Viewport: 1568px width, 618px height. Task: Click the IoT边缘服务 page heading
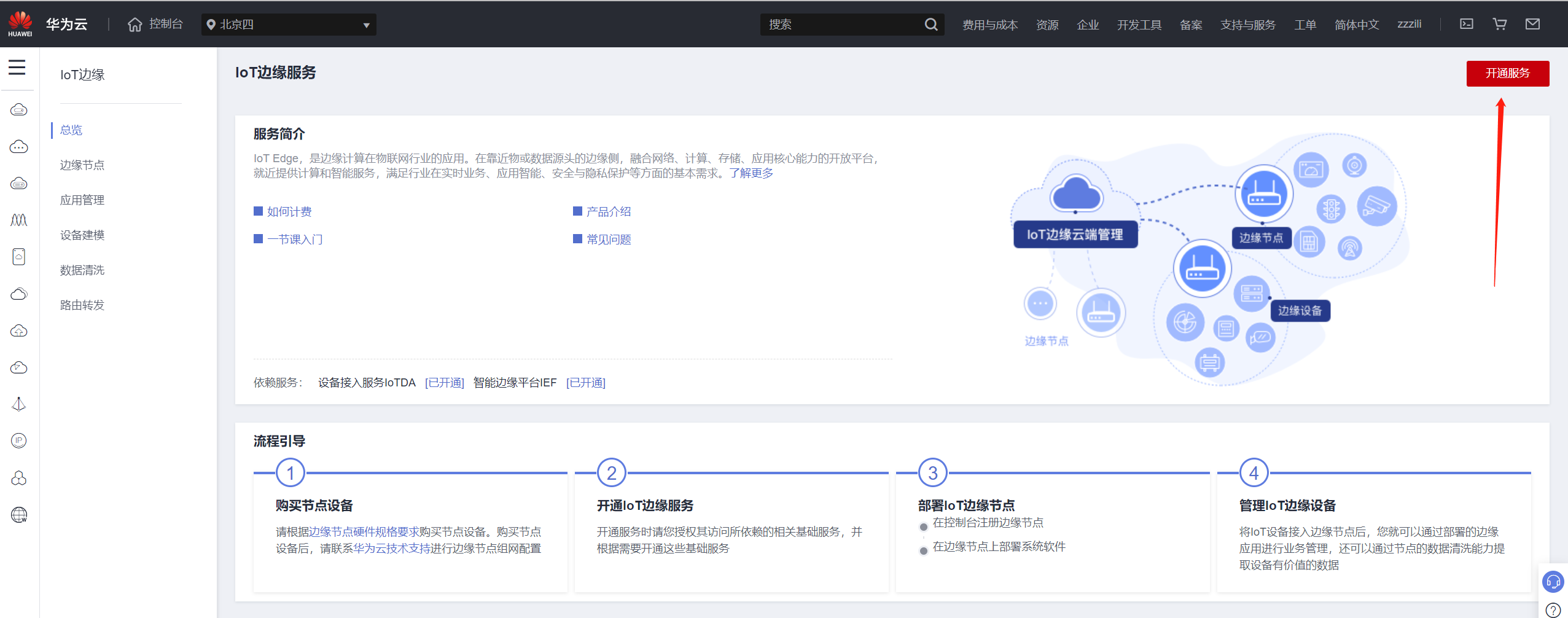point(276,72)
